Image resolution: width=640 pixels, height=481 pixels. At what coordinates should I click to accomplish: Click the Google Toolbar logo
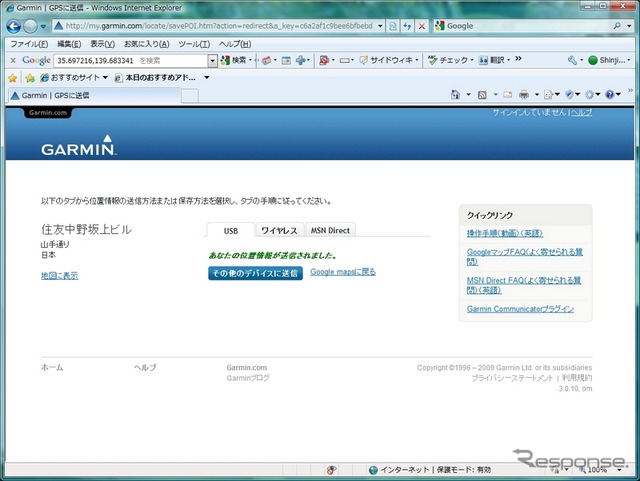click(36, 60)
